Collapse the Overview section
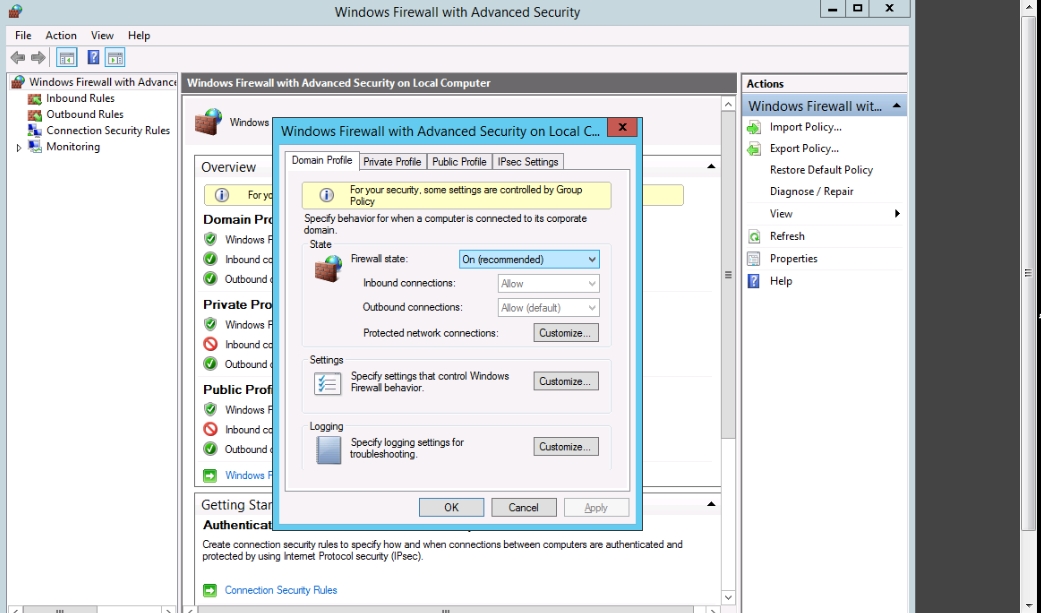Viewport: 1041px width, 613px height. click(x=711, y=166)
